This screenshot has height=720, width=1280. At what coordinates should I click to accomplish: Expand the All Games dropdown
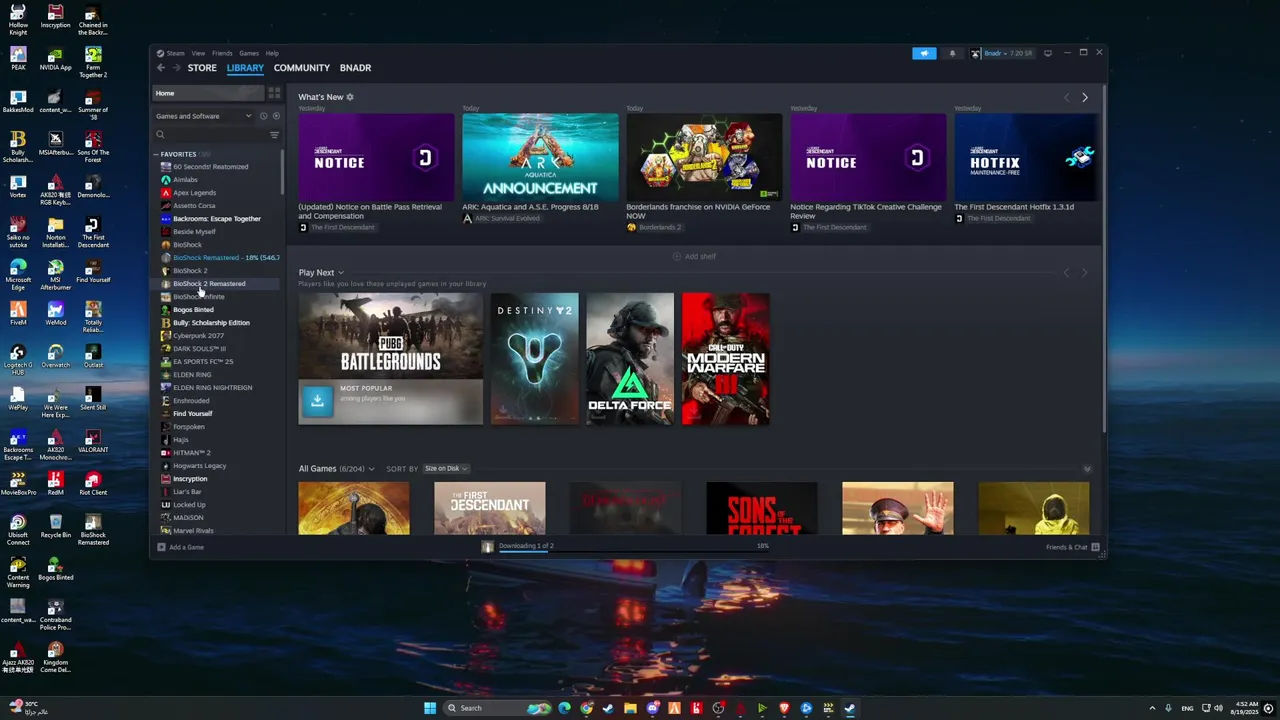[372, 469]
